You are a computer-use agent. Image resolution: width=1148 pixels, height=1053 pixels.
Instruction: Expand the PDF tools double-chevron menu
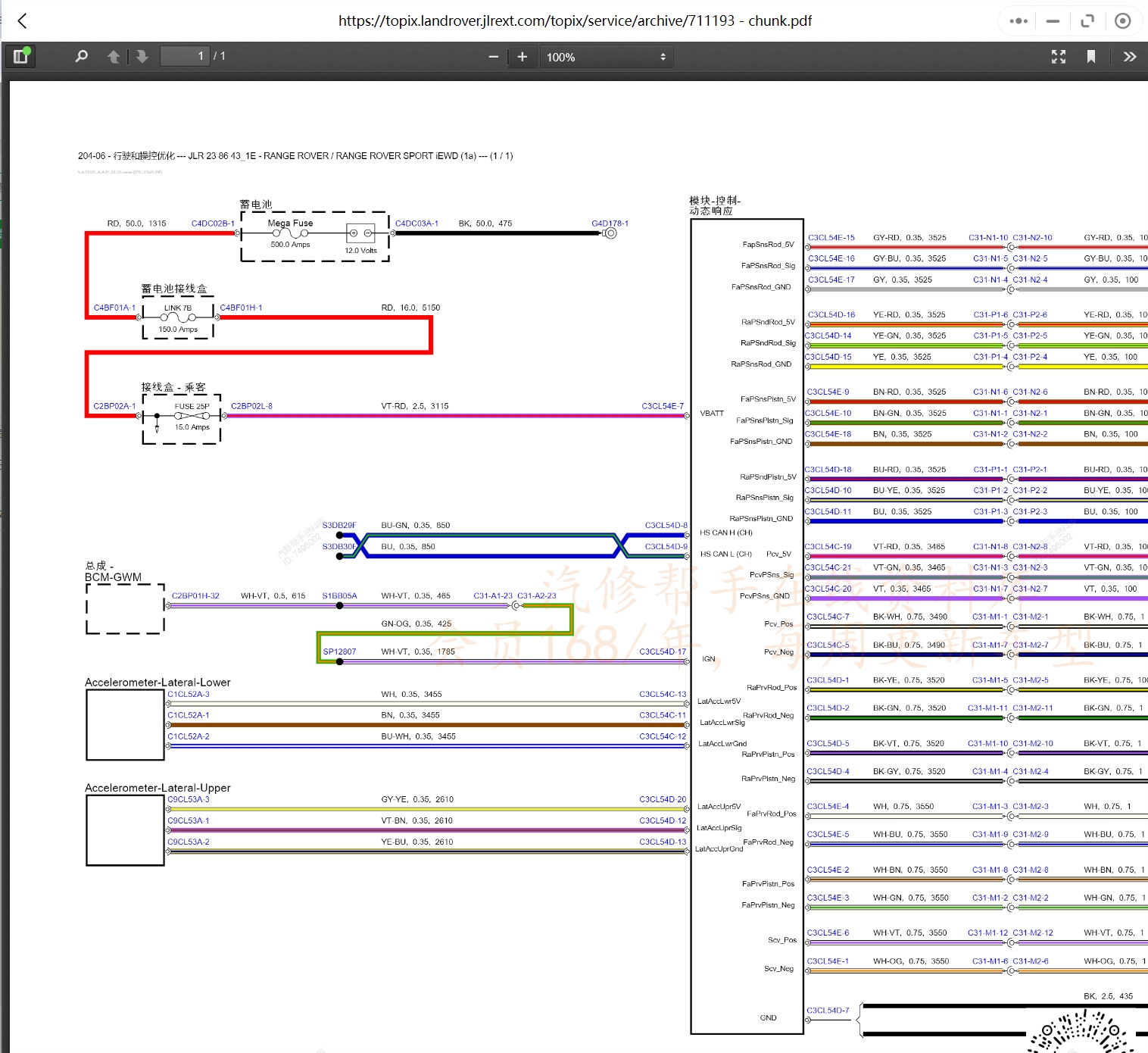point(1129,57)
